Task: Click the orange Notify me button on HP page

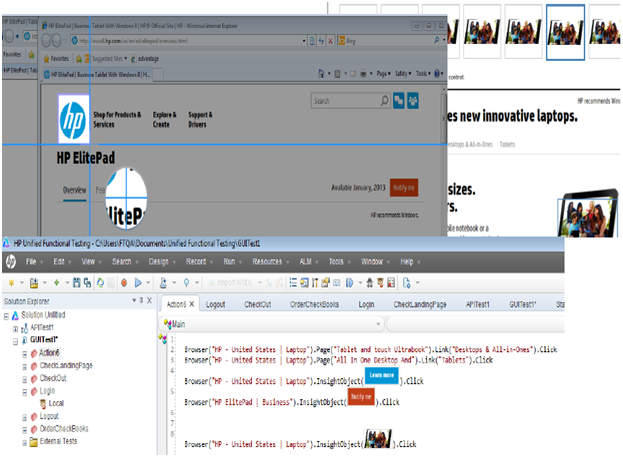Action: [x=404, y=188]
